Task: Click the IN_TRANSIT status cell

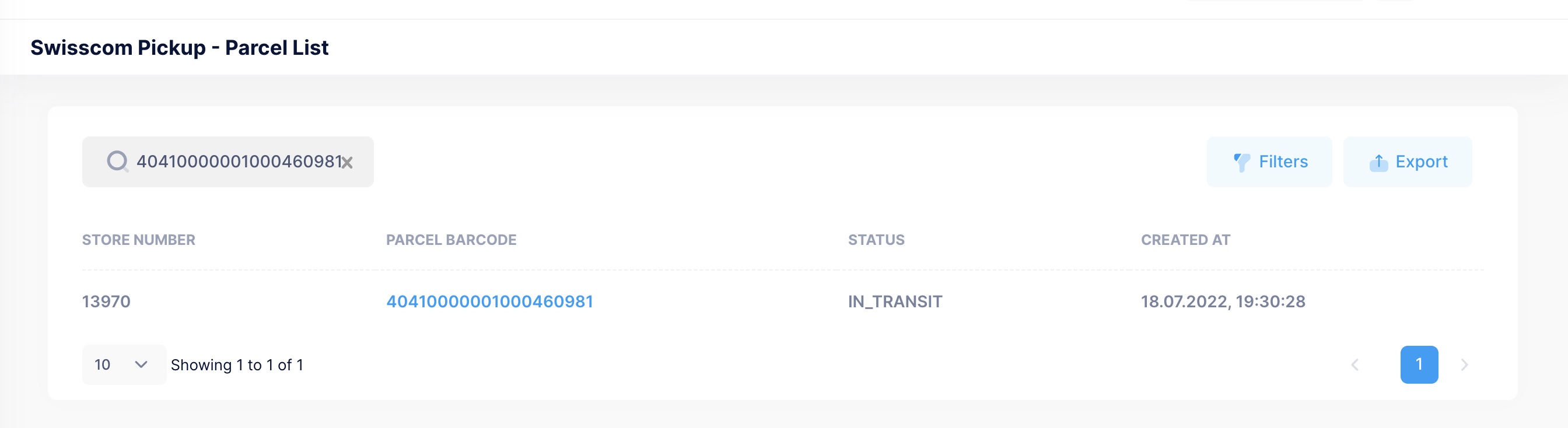Action: pyautogui.click(x=895, y=301)
